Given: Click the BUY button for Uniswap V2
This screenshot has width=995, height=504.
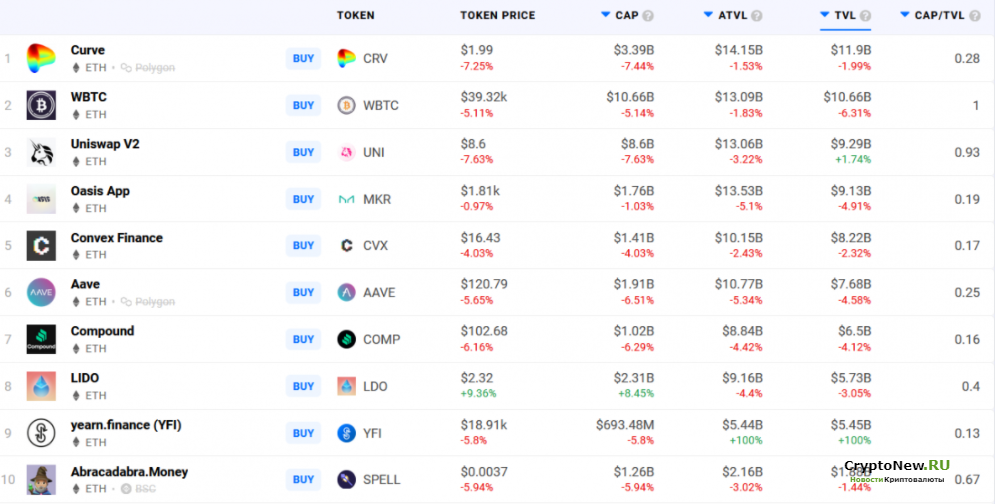Looking at the screenshot, I should pyautogui.click(x=303, y=152).
